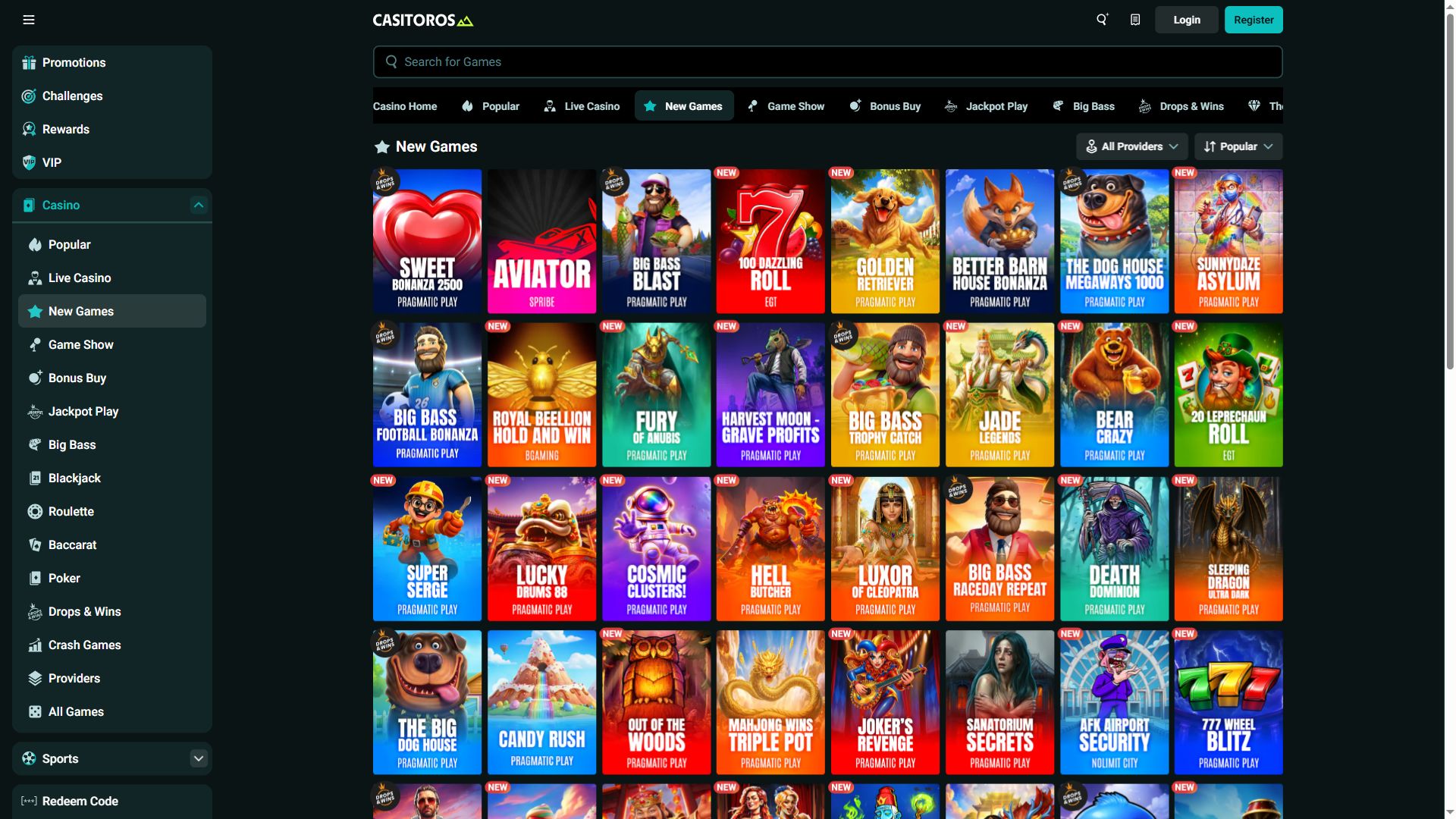The width and height of the screenshot is (1456, 819).
Task: Click the All Games dice icon
Action: (x=35, y=711)
